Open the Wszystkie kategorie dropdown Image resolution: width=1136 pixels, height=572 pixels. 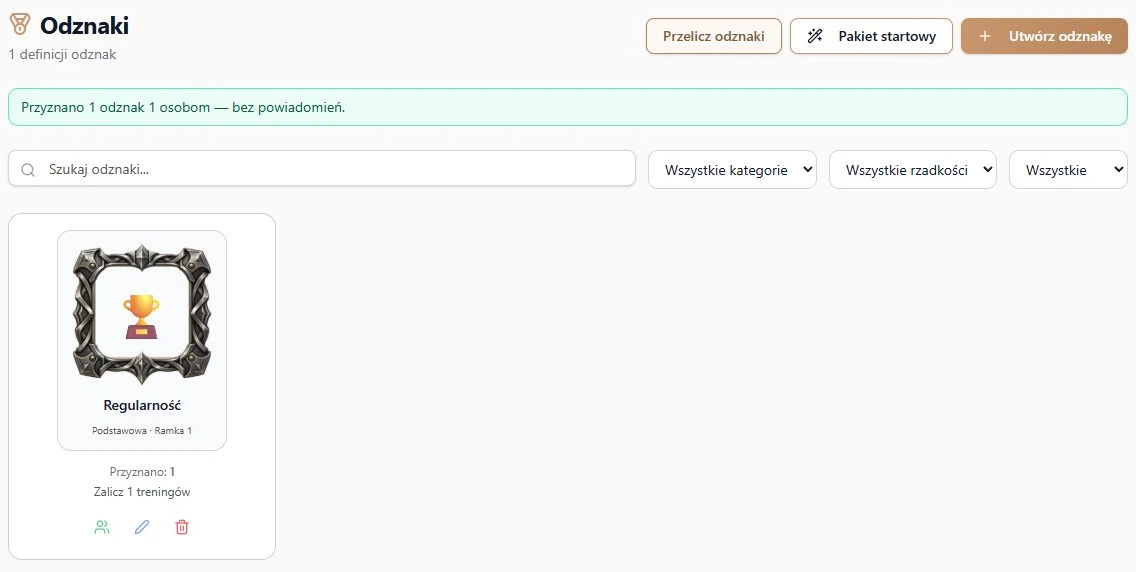[732, 170]
